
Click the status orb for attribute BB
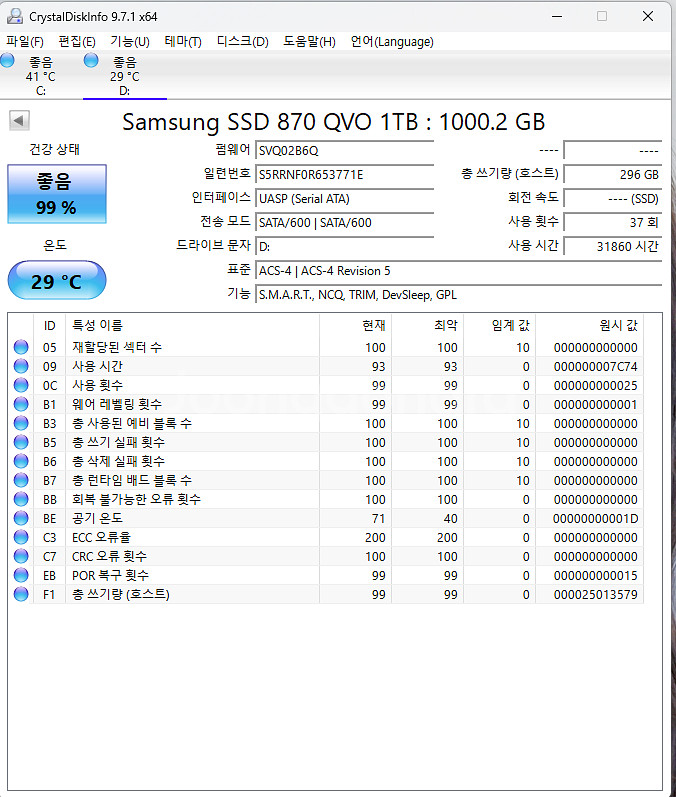click(x=21, y=499)
